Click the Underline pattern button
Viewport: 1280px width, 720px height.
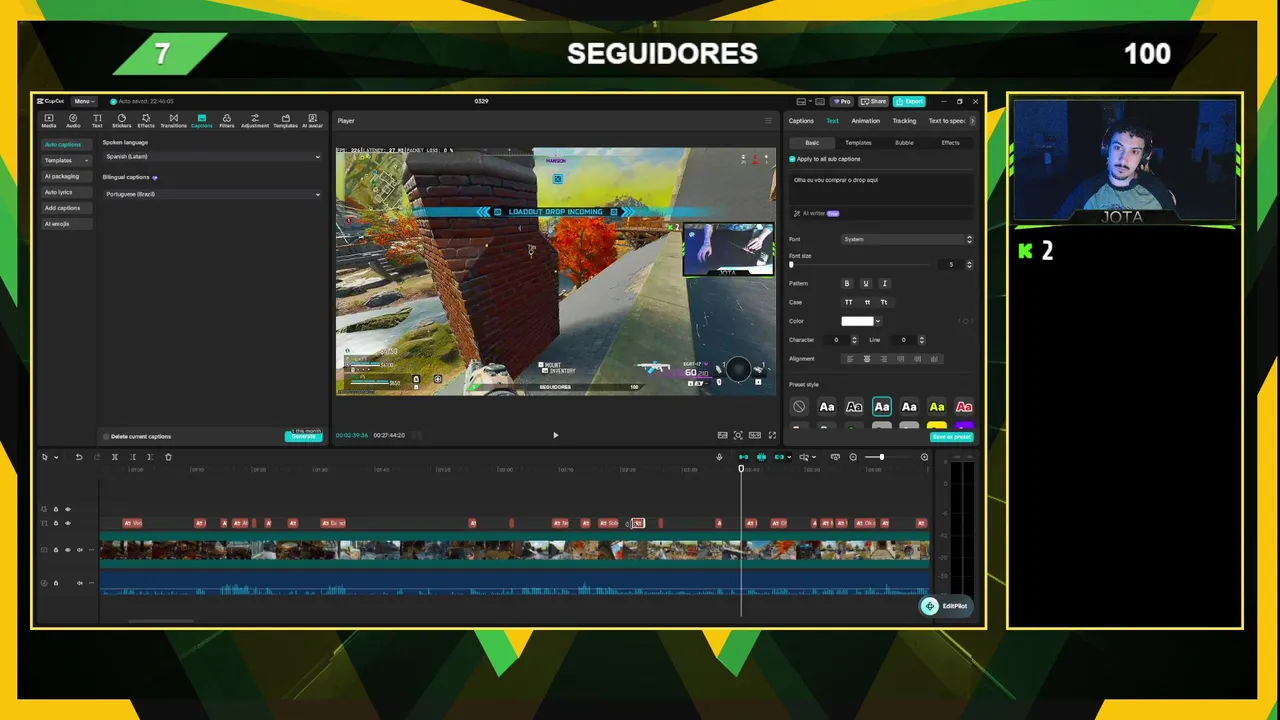pyautogui.click(x=866, y=284)
